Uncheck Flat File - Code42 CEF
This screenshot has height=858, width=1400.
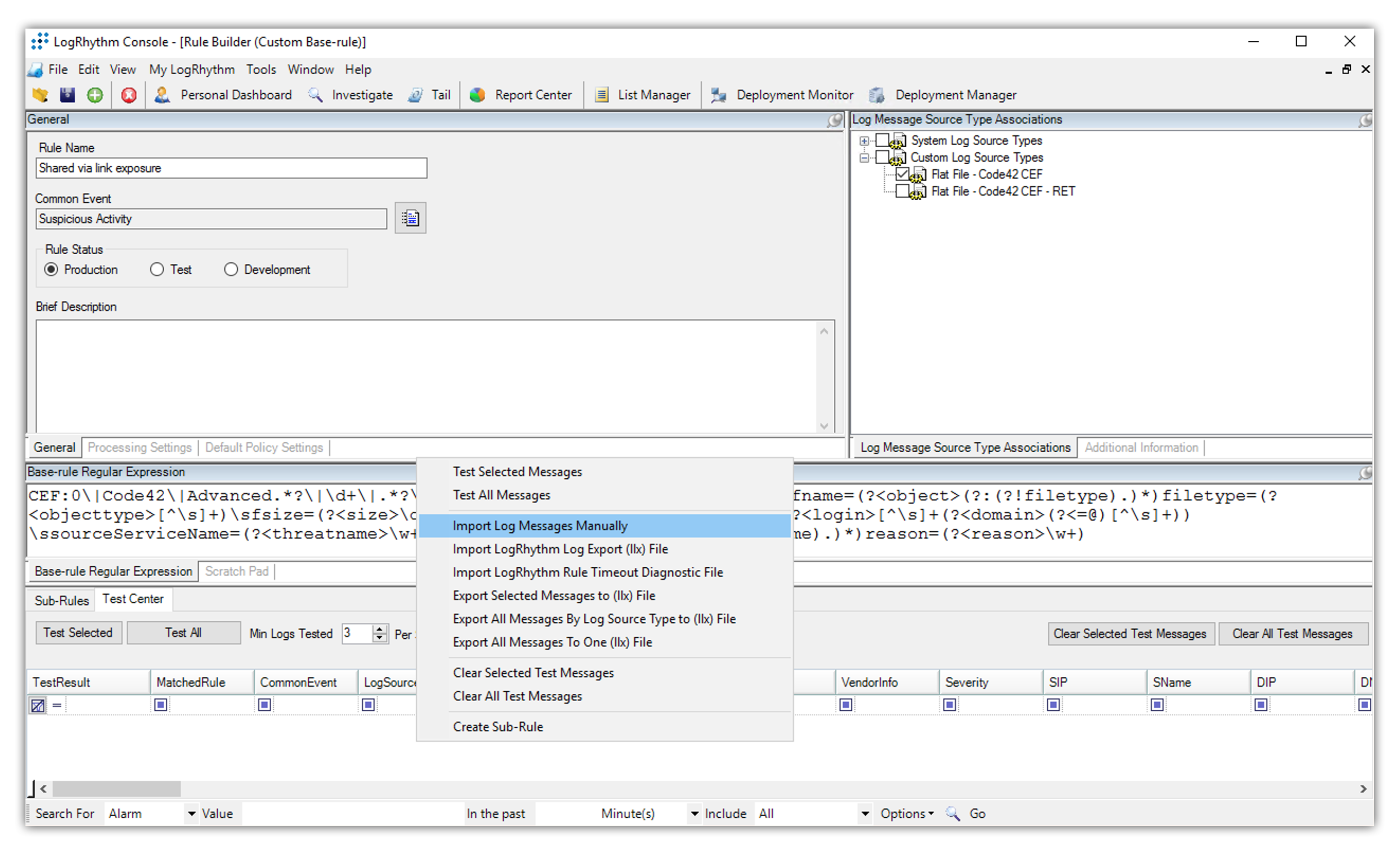[x=902, y=174]
